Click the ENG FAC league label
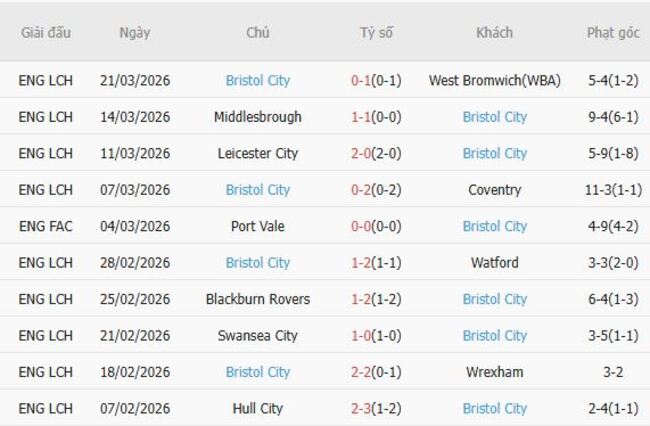Screen dimensions: 650x426 pyautogui.click(x=46, y=226)
